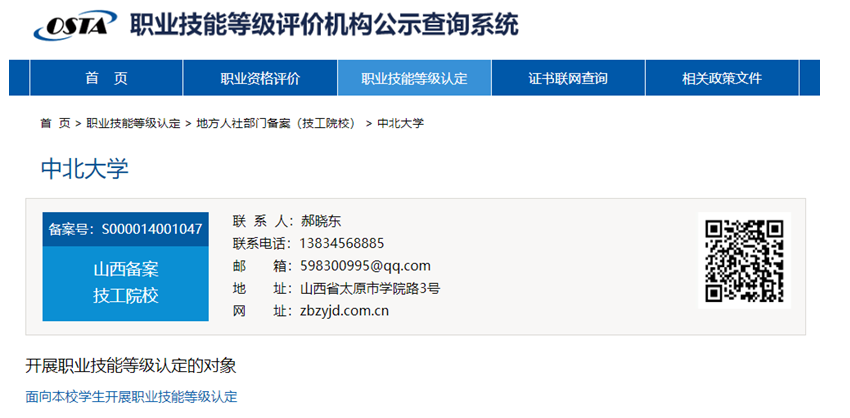Click the 备案号 S000014001047 badge
The width and height of the screenshot is (850, 418).
click(125, 229)
